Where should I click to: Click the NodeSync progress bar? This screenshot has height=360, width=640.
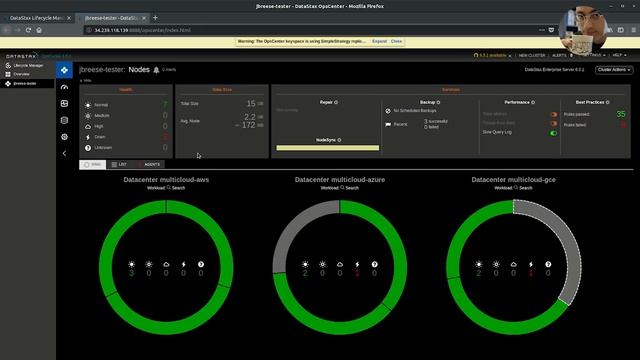point(327,148)
